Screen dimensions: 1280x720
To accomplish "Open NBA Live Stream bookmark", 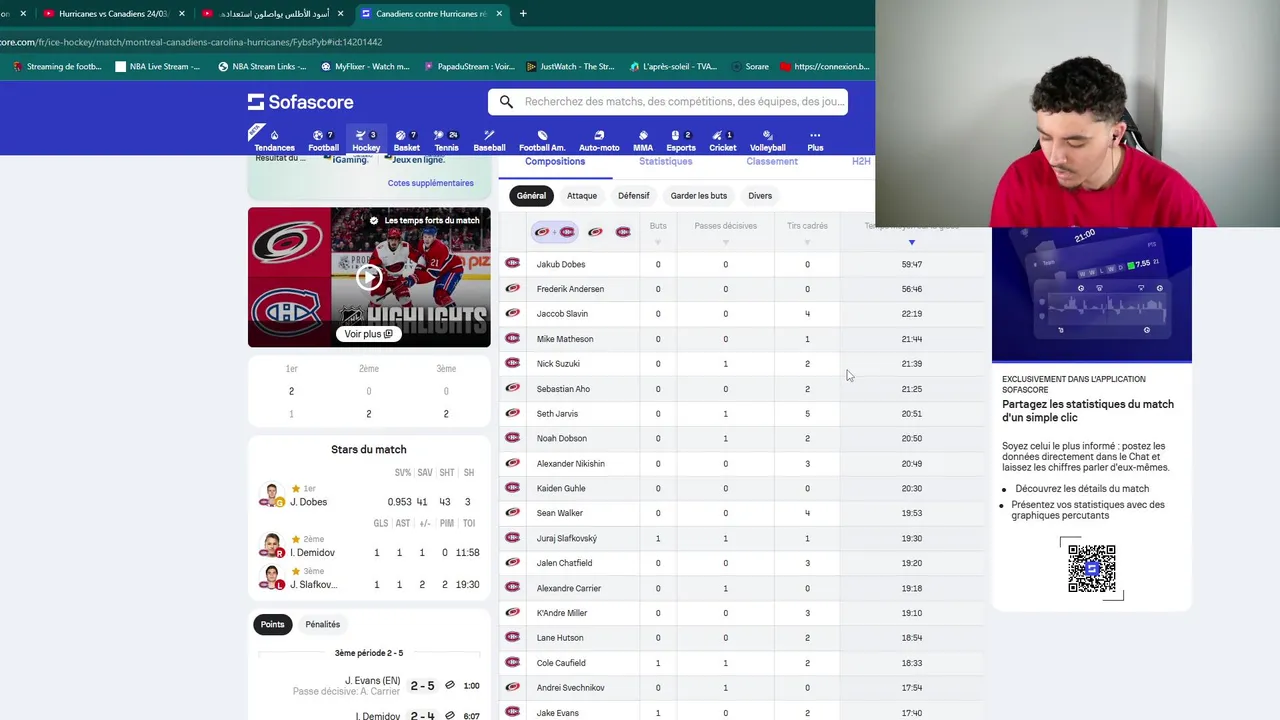I will (x=158, y=67).
